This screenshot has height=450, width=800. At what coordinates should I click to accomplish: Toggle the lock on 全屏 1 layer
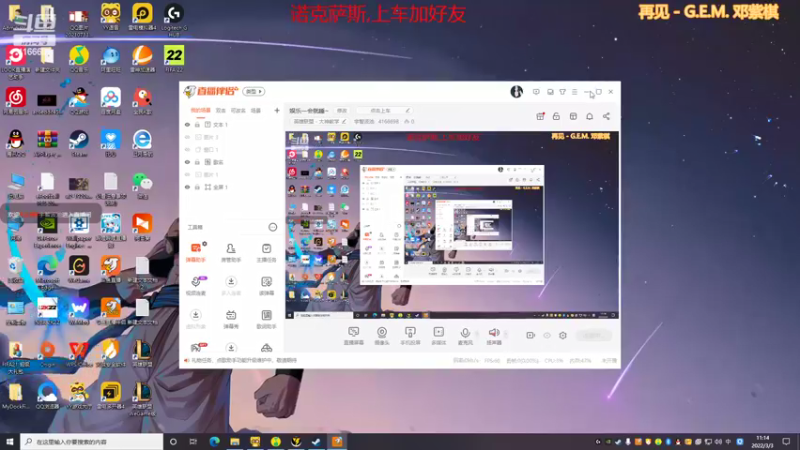coord(197,187)
